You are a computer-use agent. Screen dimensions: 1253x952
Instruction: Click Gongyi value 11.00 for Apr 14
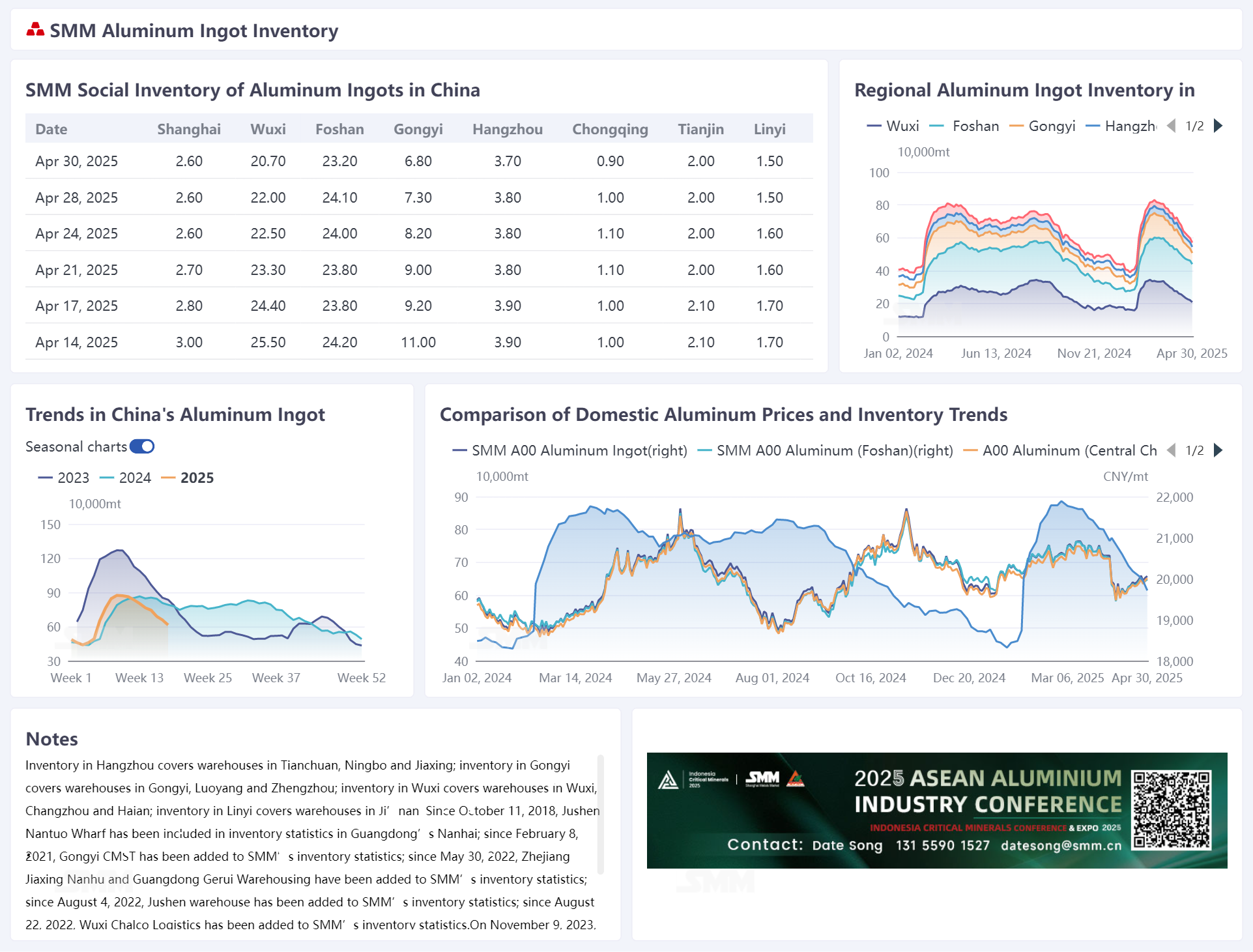point(418,342)
